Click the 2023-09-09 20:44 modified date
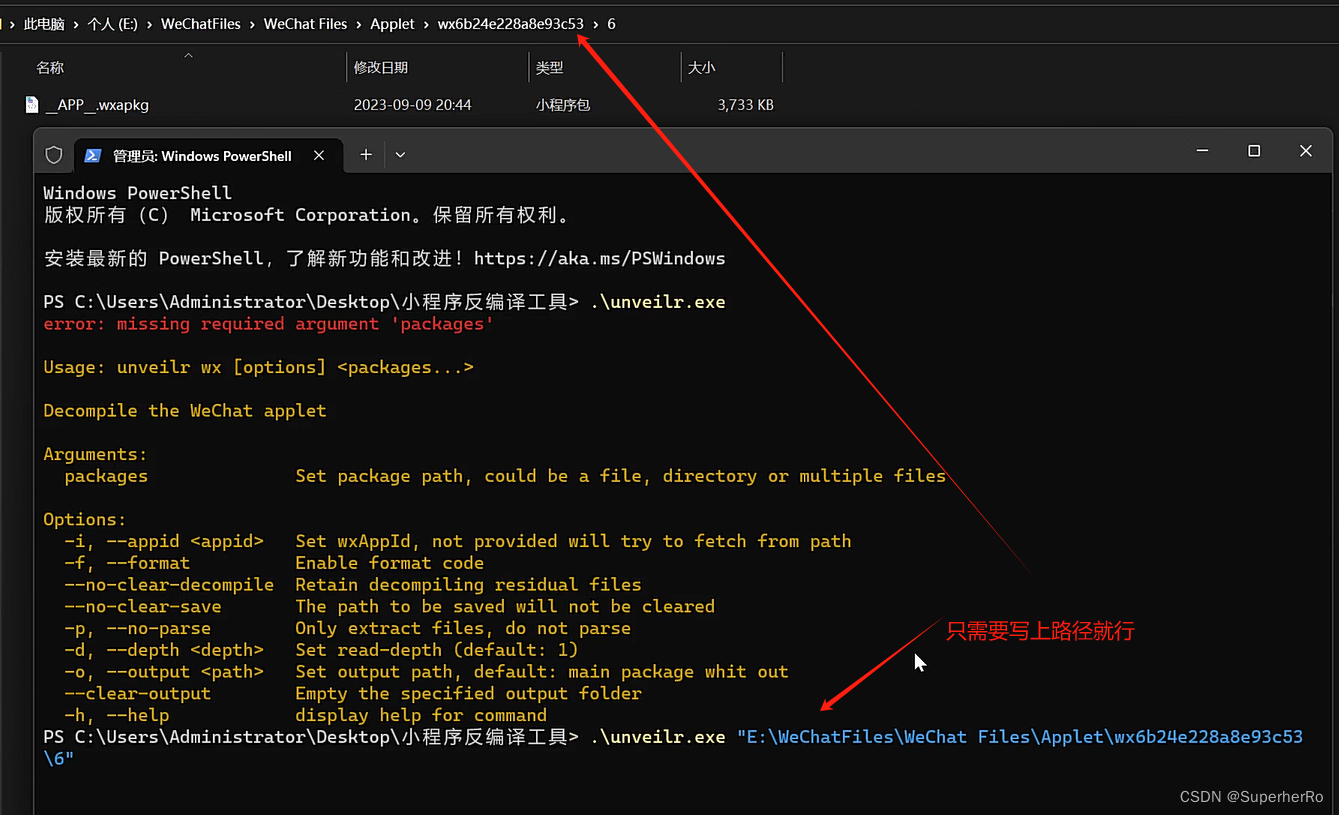The width and height of the screenshot is (1339, 815). (412, 105)
